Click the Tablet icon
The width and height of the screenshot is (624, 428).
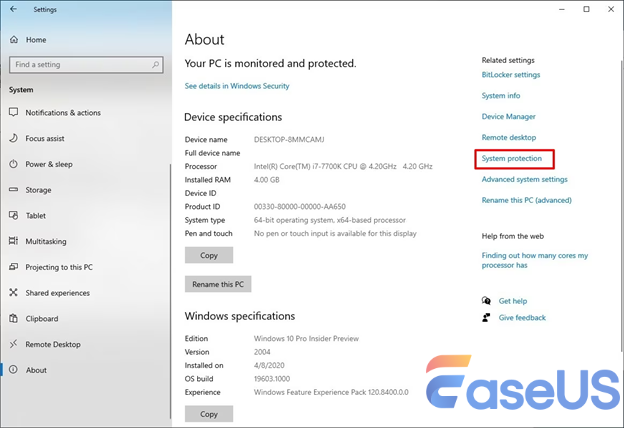click(14, 215)
